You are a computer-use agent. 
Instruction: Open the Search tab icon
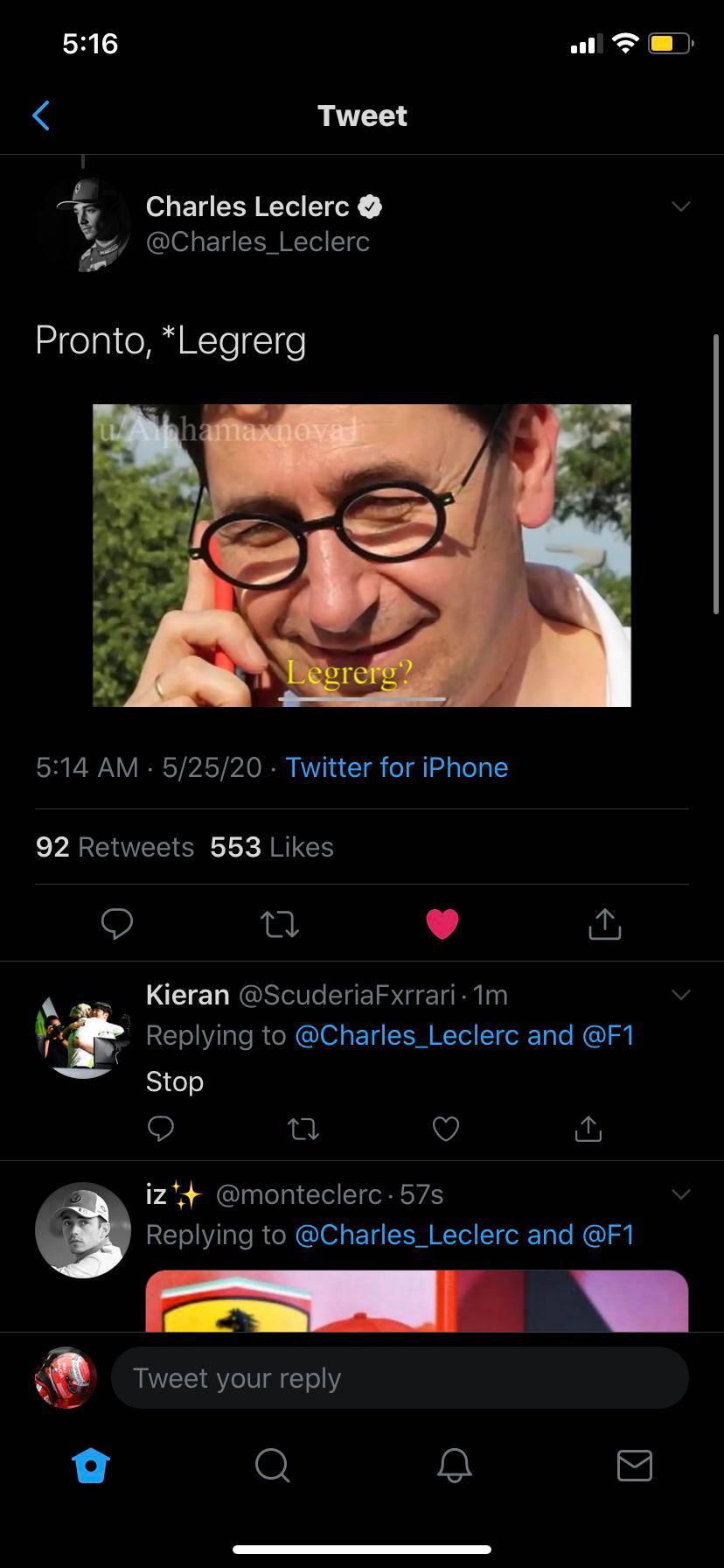point(272,1466)
